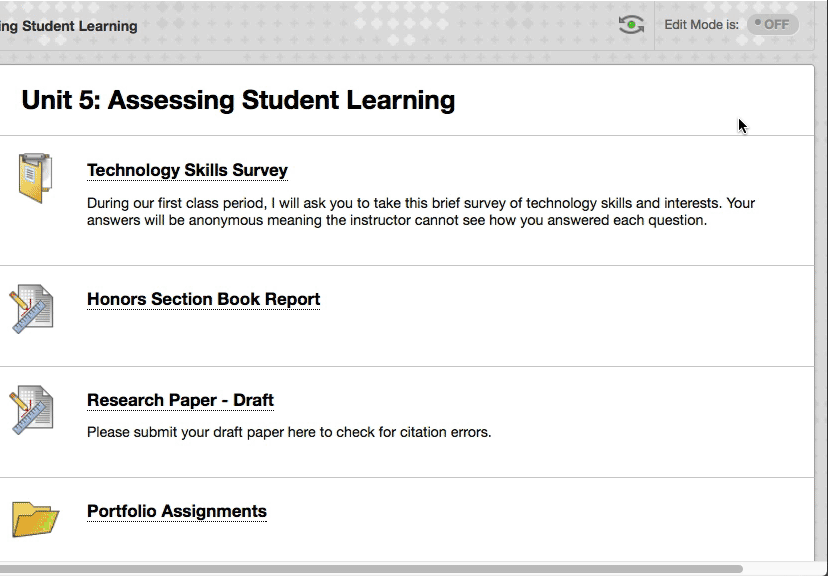Click the Unit 5: Assessing Student Learning heading
This screenshot has width=828, height=576.
pyautogui.click(x=238, y=100)
